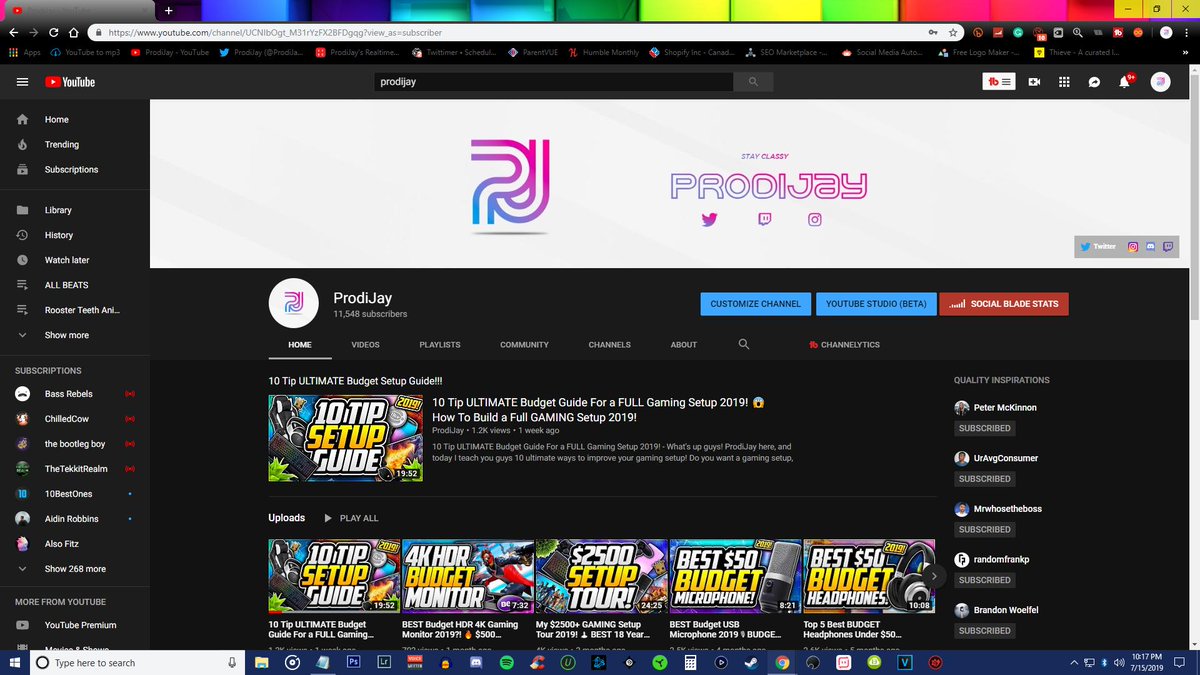The width and height of the screenshot is (1200, 675).
Task: Click the create video camera icon
Action: pyautogui.click(x=1034, y=82)
